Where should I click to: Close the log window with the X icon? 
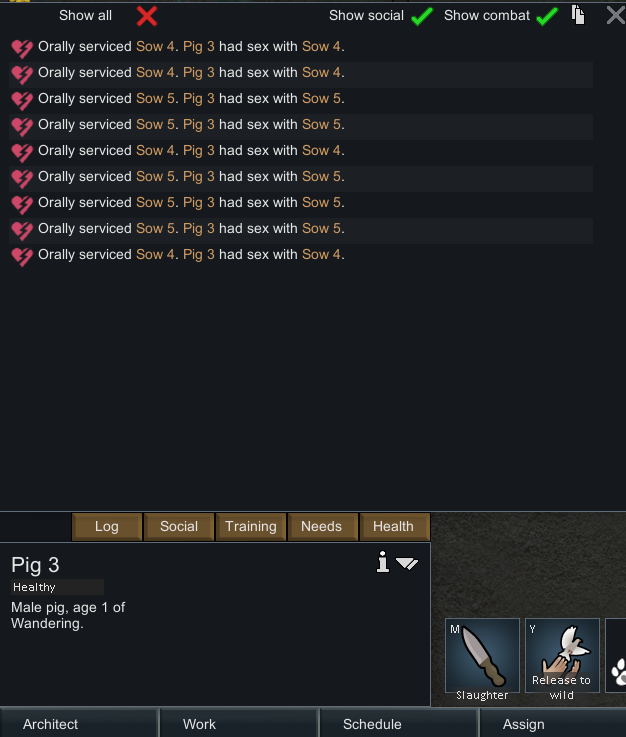click(616, 15)
